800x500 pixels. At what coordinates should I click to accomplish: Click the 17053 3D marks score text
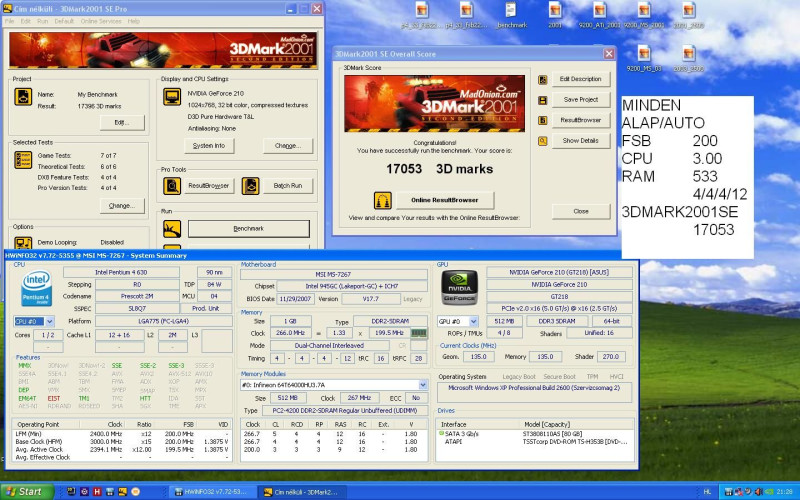(x=439, y=169)
